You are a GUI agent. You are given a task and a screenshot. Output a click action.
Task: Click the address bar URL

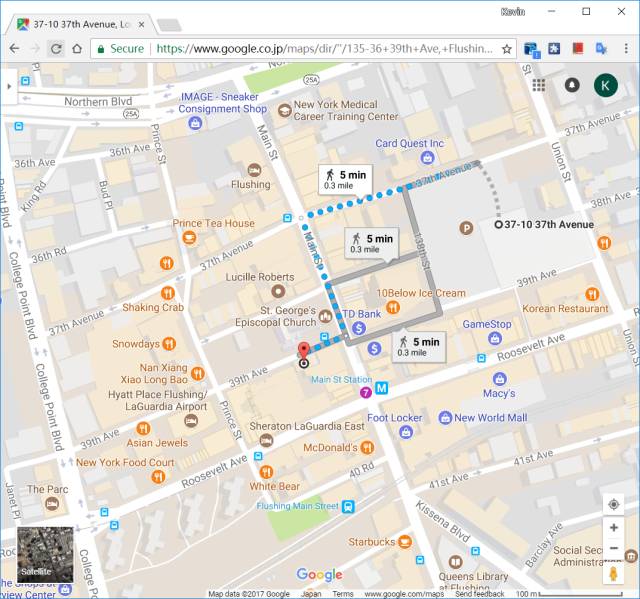point(324,49)
